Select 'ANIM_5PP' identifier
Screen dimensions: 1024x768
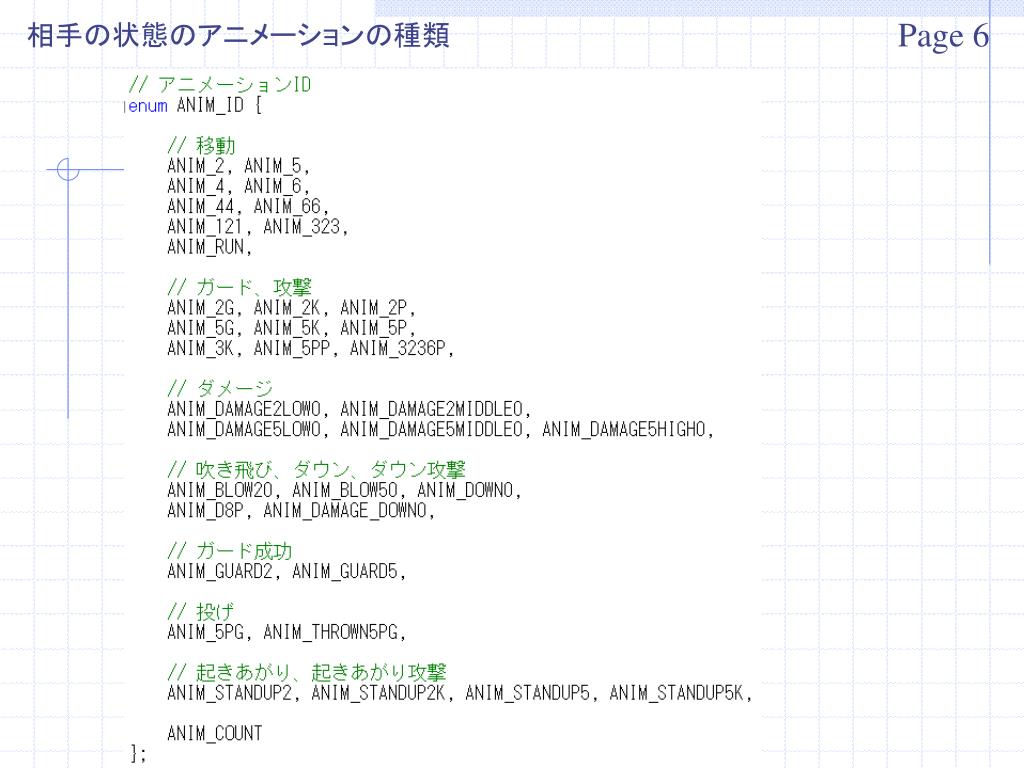tap(292, 348)
